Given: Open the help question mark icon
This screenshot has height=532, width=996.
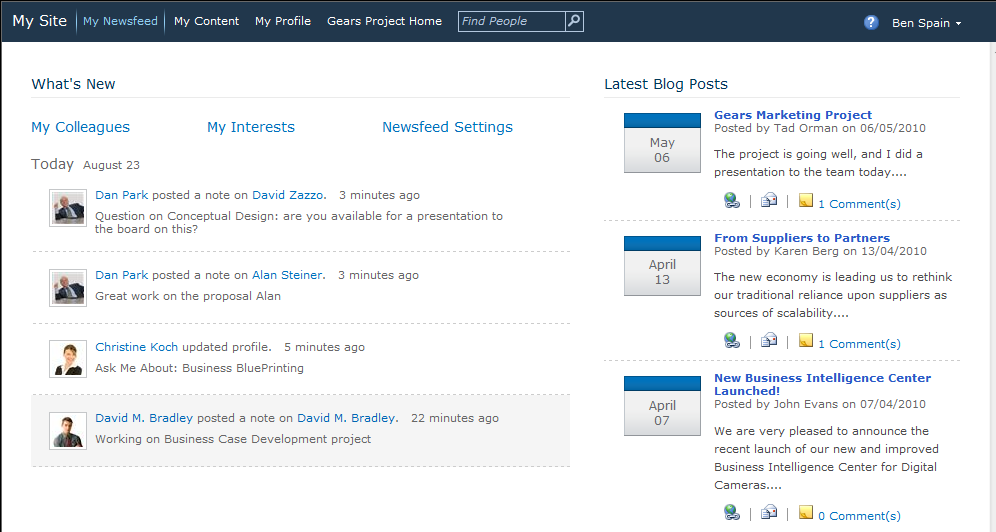Looking at the screenshot, I should pyautogui.click(x=871, y=22).
